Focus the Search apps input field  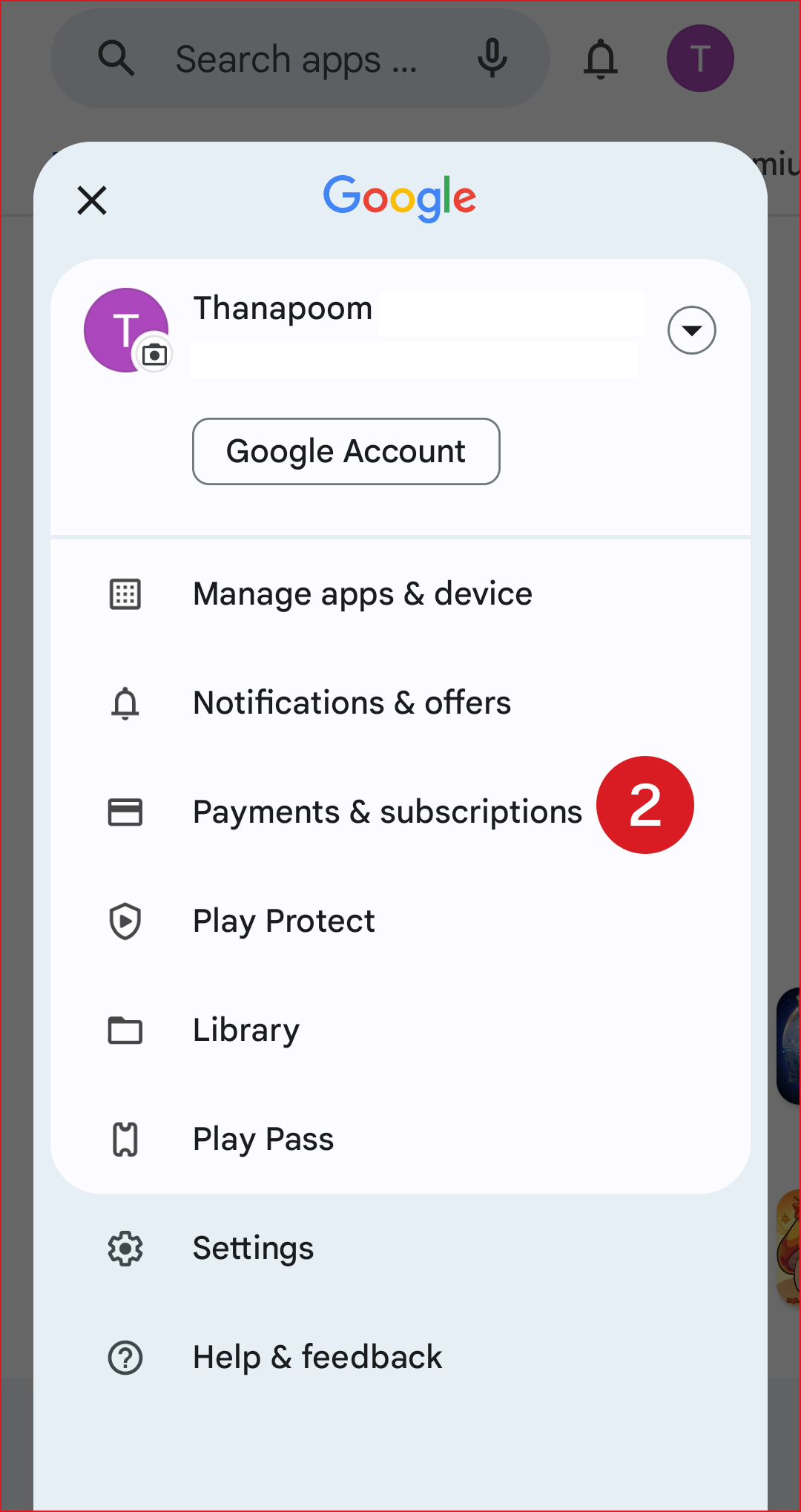tap(295, 59)
